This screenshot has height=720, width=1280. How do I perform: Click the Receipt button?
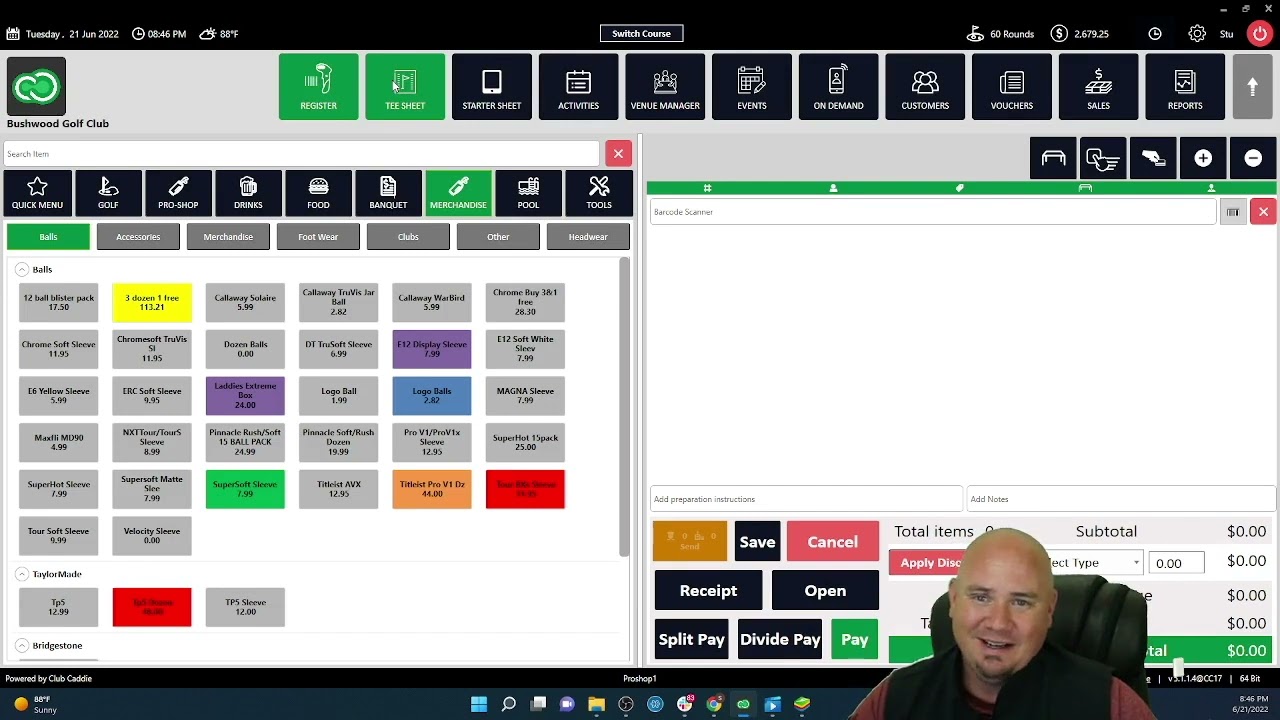click(708, 591)
